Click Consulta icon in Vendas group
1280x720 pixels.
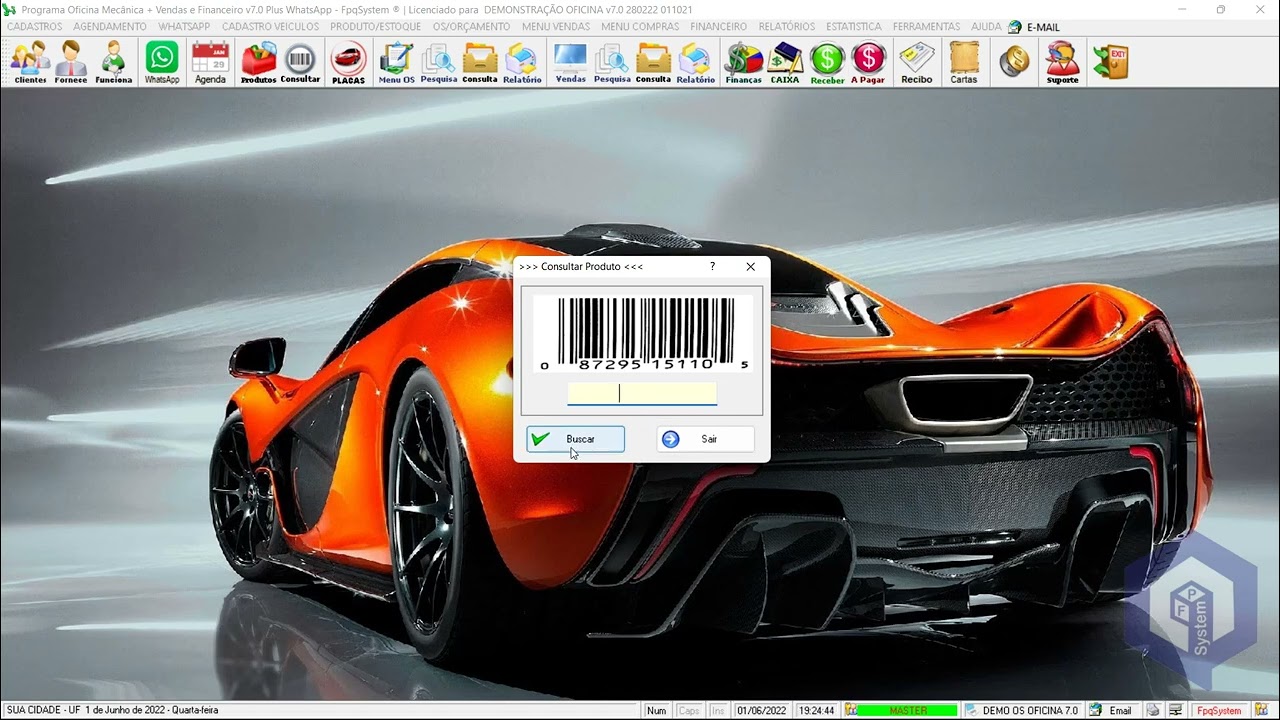[653, 62]
